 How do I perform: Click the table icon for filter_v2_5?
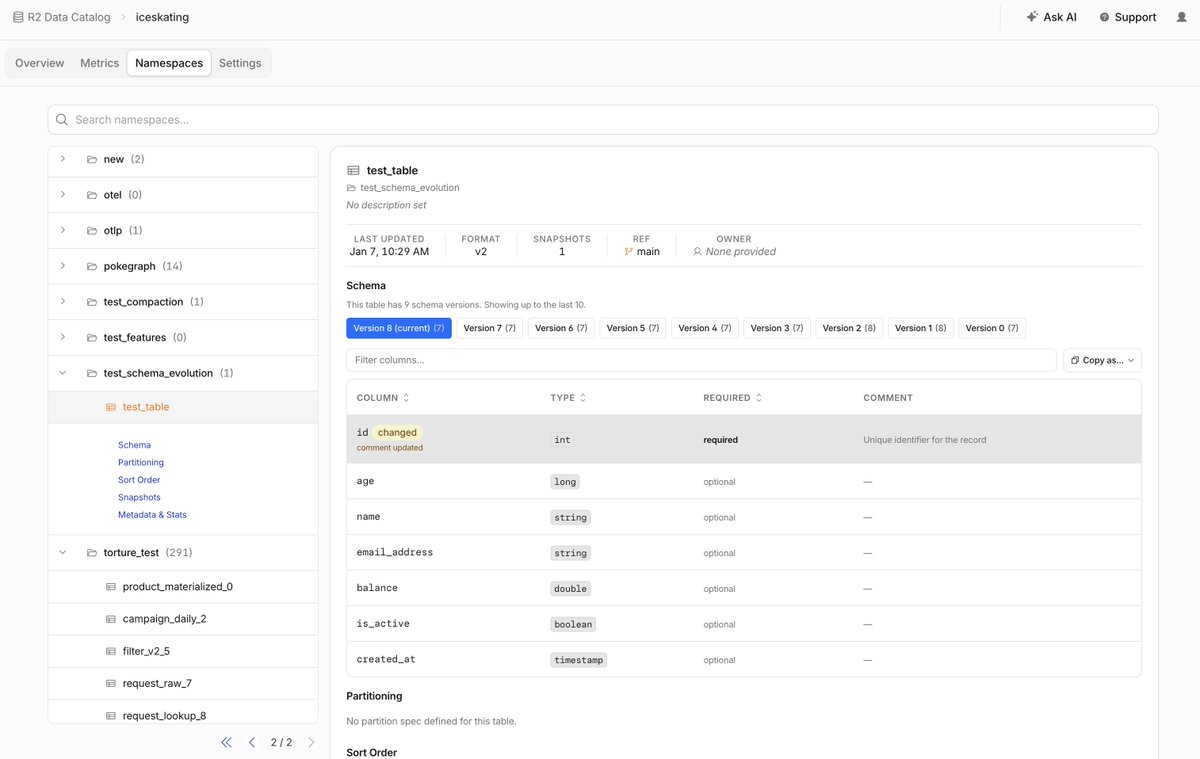[x=111, y=651]
